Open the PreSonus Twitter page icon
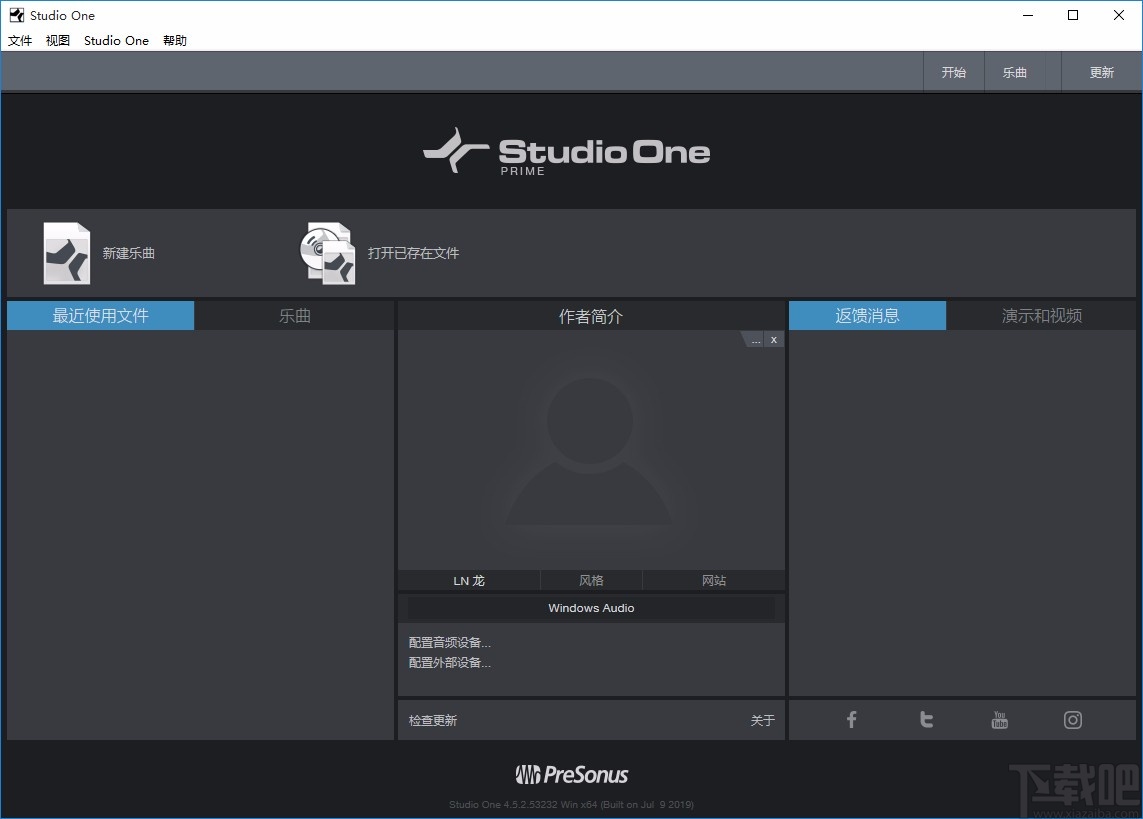Screen dimensions: 1143x819 tap(927, 720)
